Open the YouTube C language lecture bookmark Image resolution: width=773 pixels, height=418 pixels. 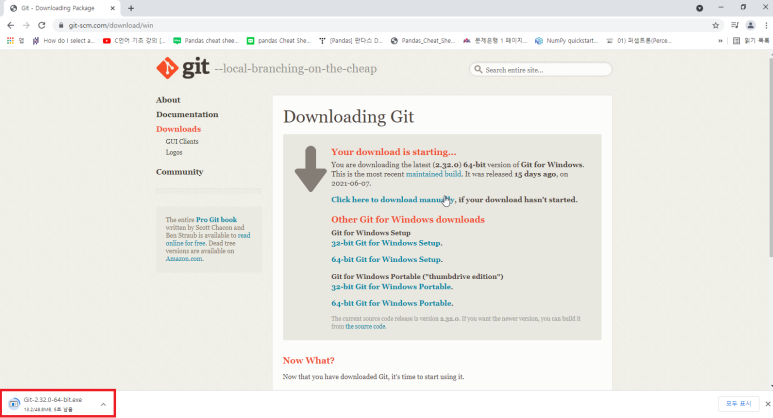pyautogui.click(x=134, y=40)
